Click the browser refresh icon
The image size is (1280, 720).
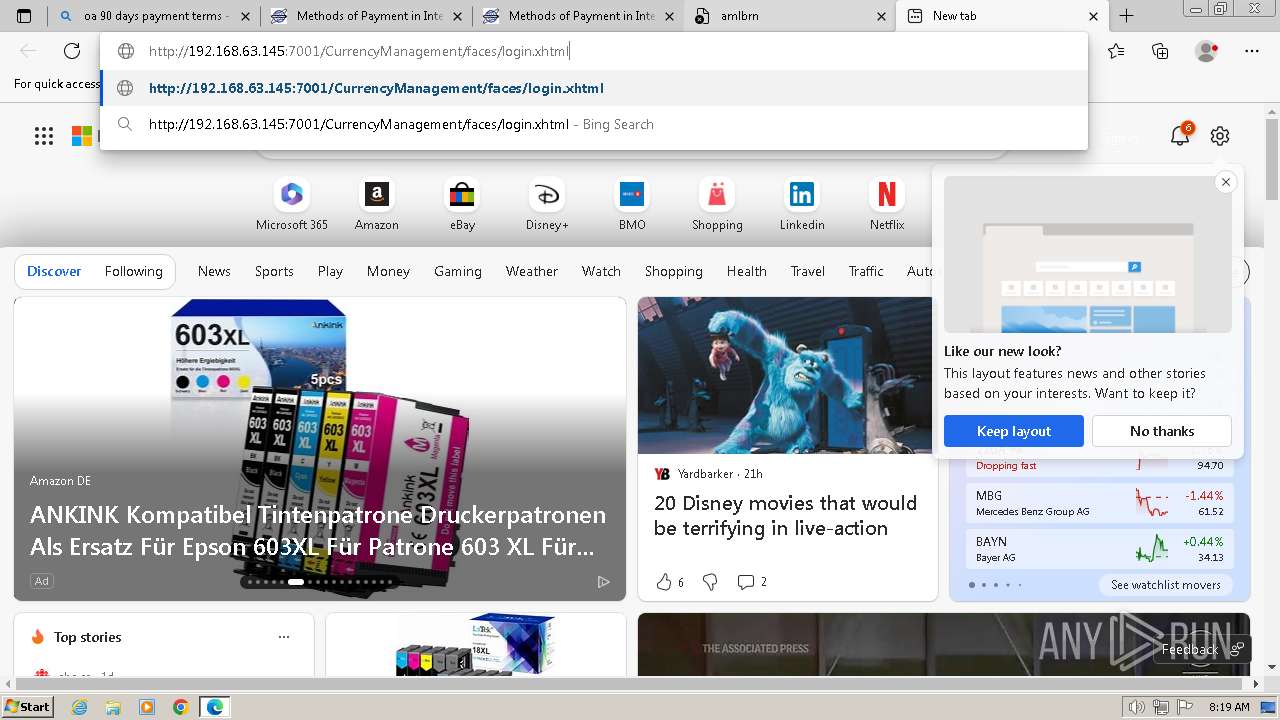pos(72,51)
